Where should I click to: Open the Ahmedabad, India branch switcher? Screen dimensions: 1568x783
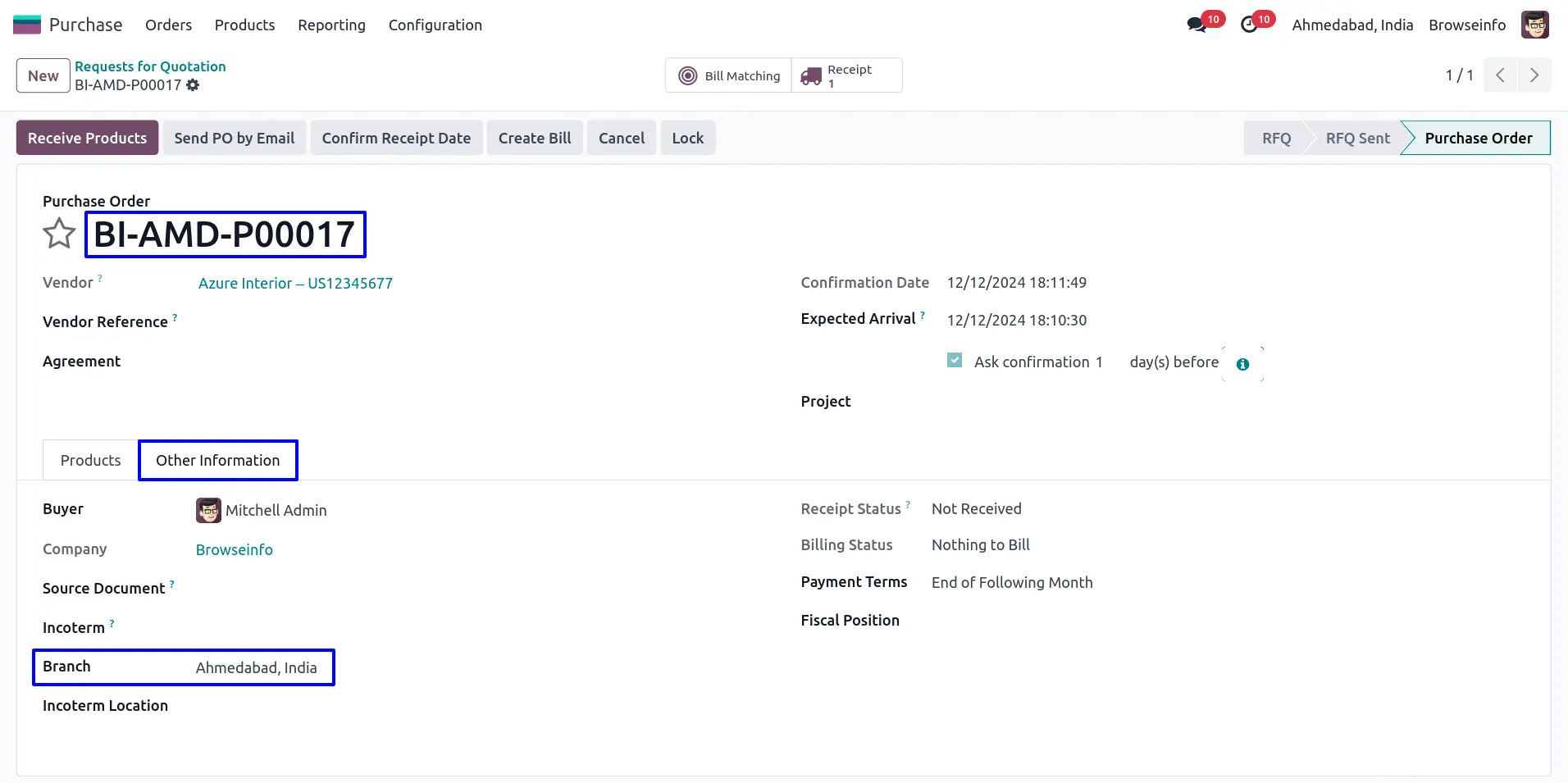tap(1351, 25)
